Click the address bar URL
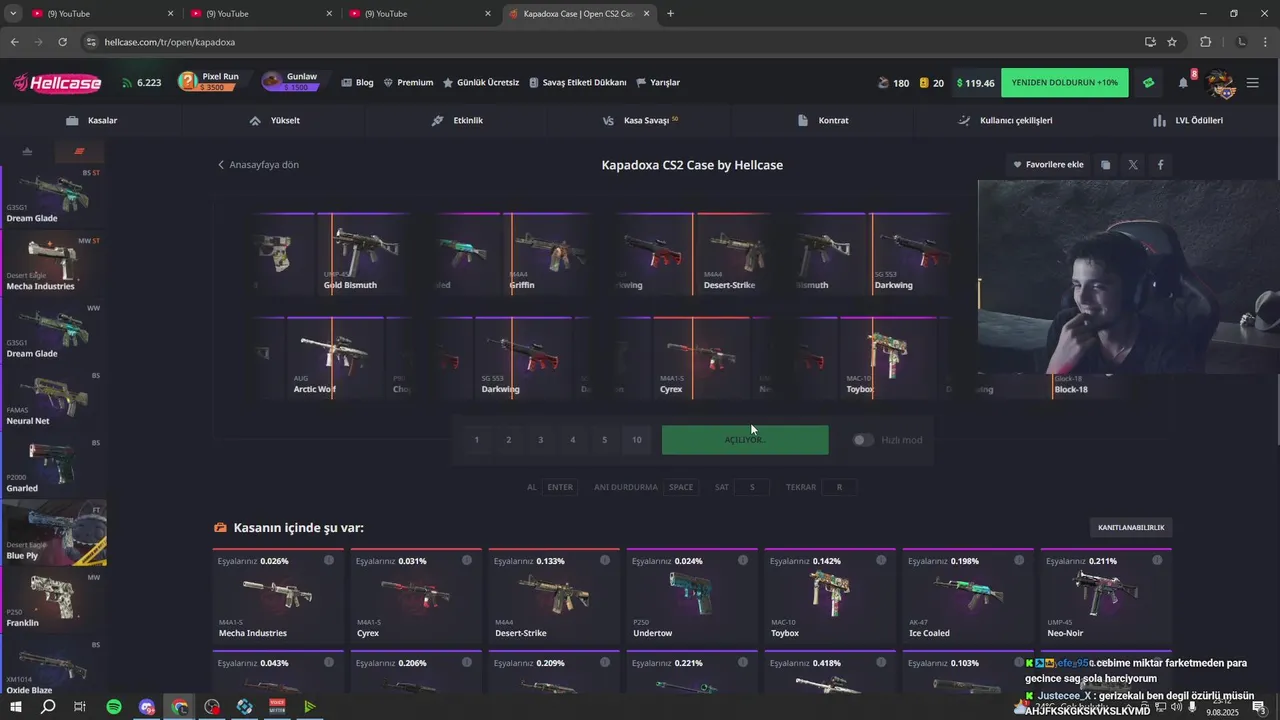Viewport: 1280px width, 720px height. (x=170, y=42)
